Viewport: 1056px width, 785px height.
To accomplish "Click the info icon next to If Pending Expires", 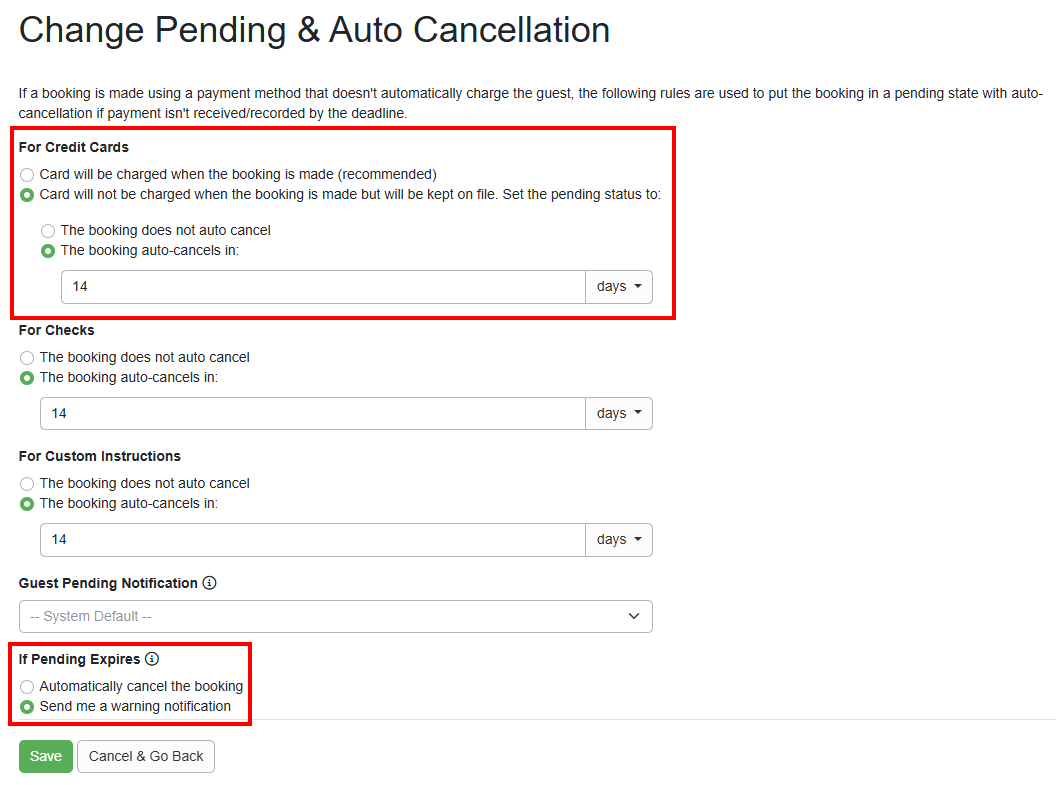I will (x=152, y=659).
